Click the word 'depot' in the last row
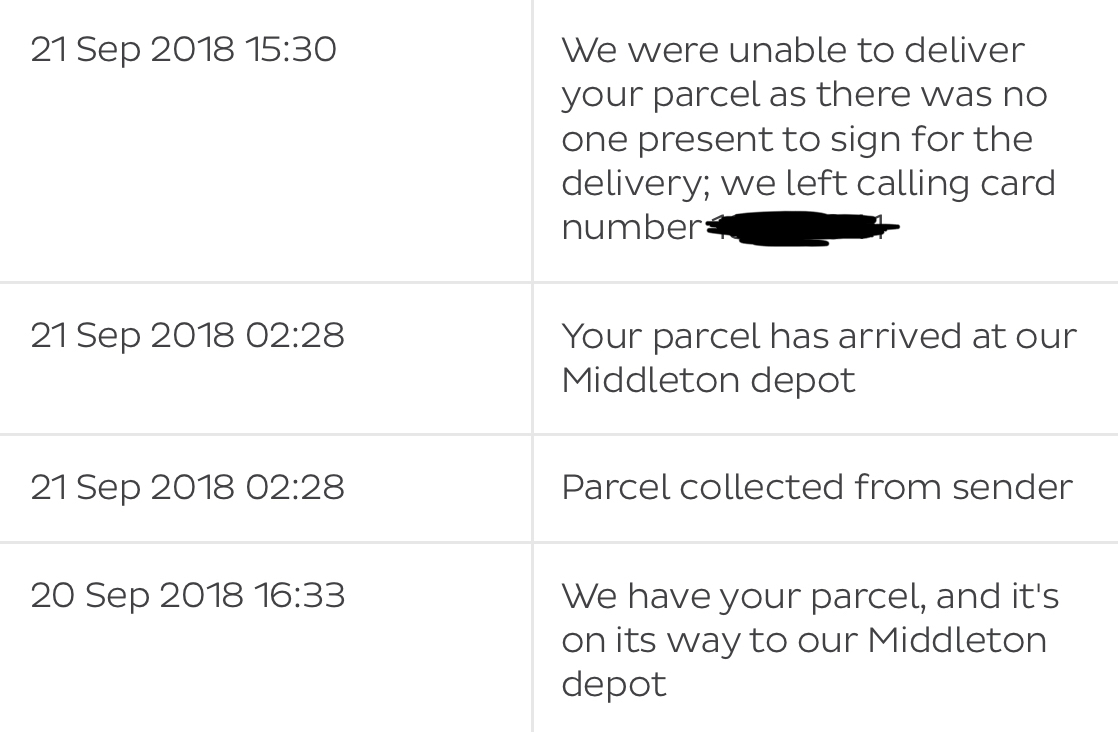This screenshot has height=732, width=1118. point(614,685)
